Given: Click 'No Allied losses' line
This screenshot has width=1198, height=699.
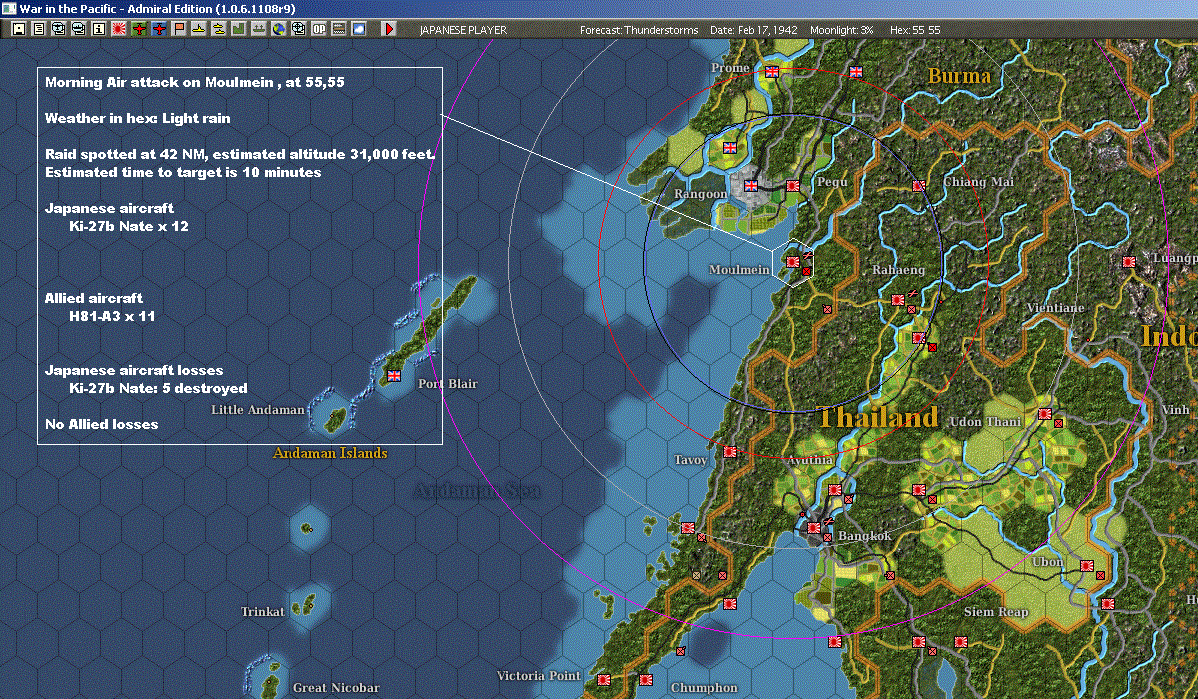Looking at the screenshot, I should pyautogui.click(x=102, y=424).
